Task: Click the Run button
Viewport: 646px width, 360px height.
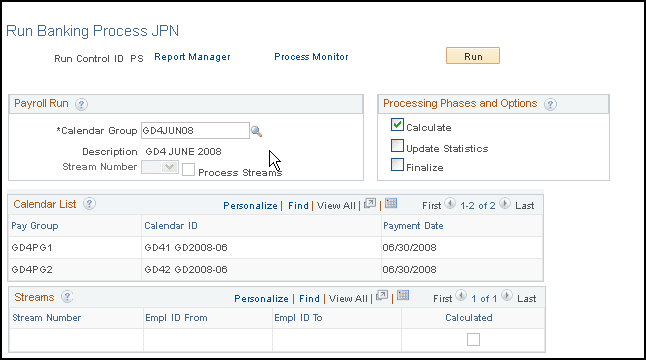Action: (x=473, y=56)
